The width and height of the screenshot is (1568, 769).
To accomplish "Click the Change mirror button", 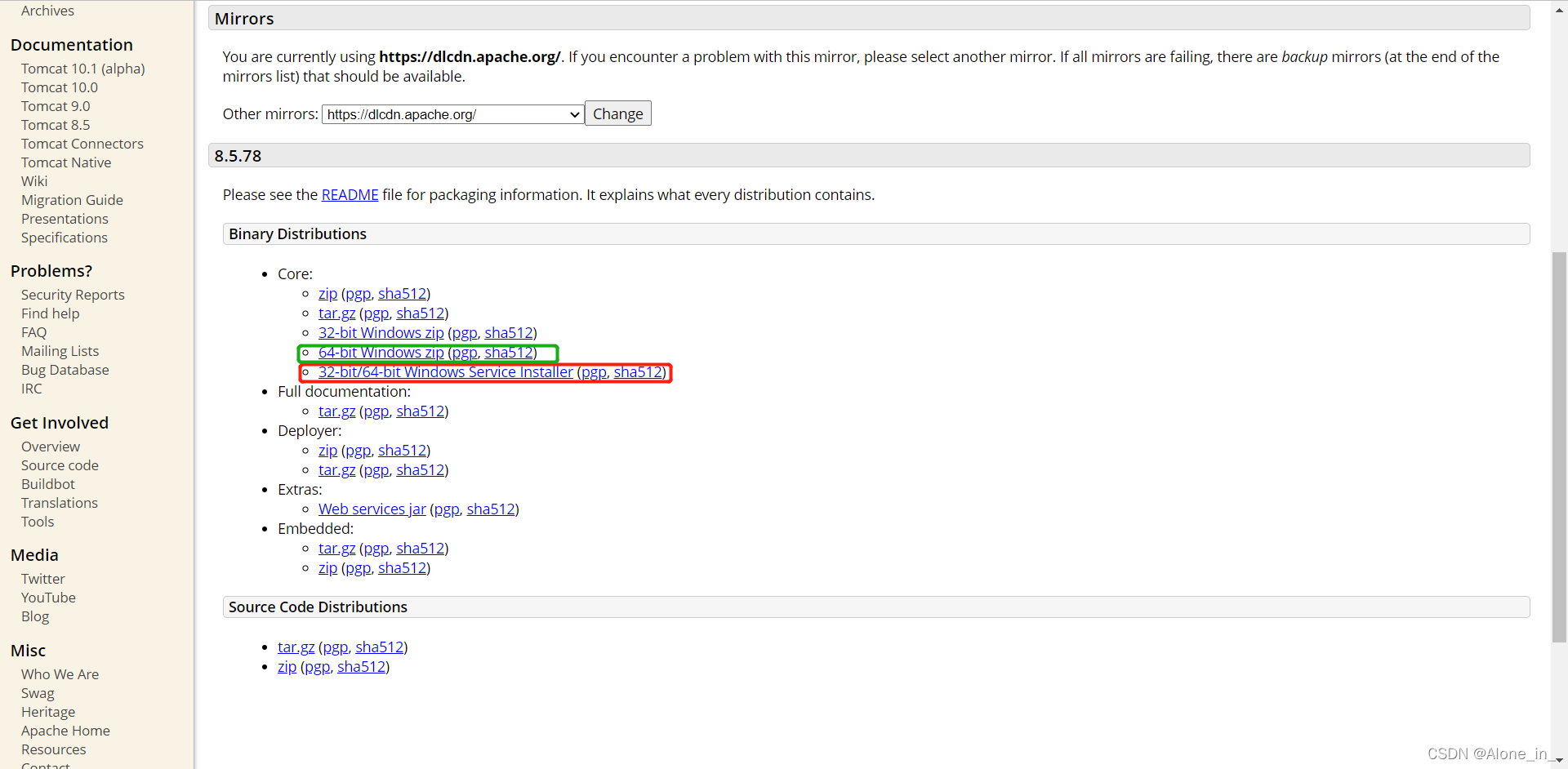I will 618,113.
